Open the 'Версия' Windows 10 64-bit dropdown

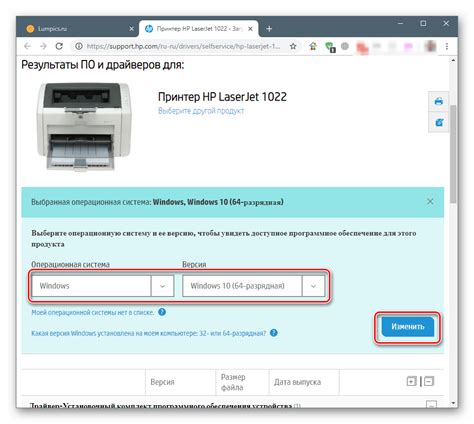click(254, 286)
